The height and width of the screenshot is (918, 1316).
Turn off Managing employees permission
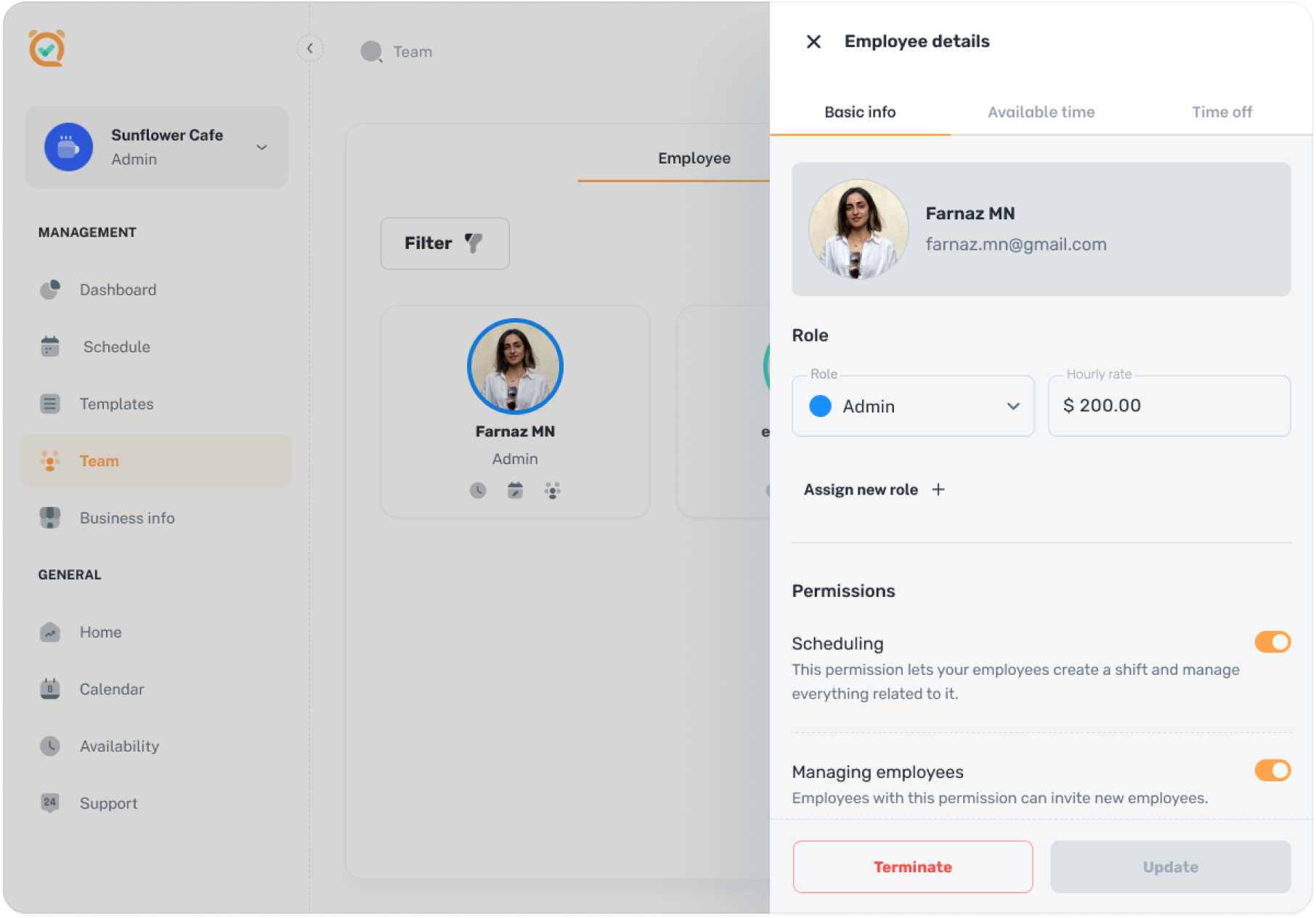1272,771
